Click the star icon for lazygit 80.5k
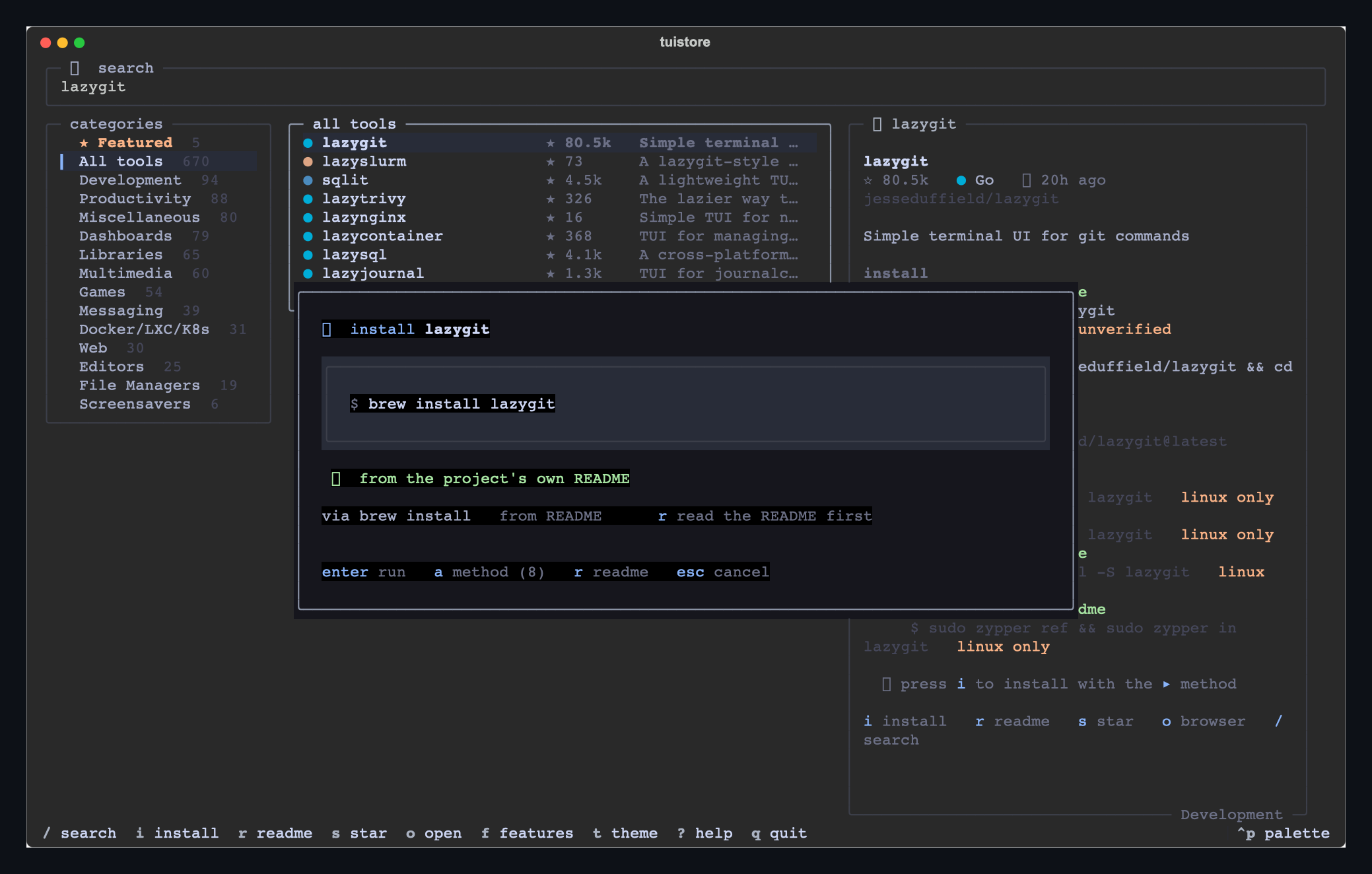The image size is (1372, 874). (x=550, y=143)
